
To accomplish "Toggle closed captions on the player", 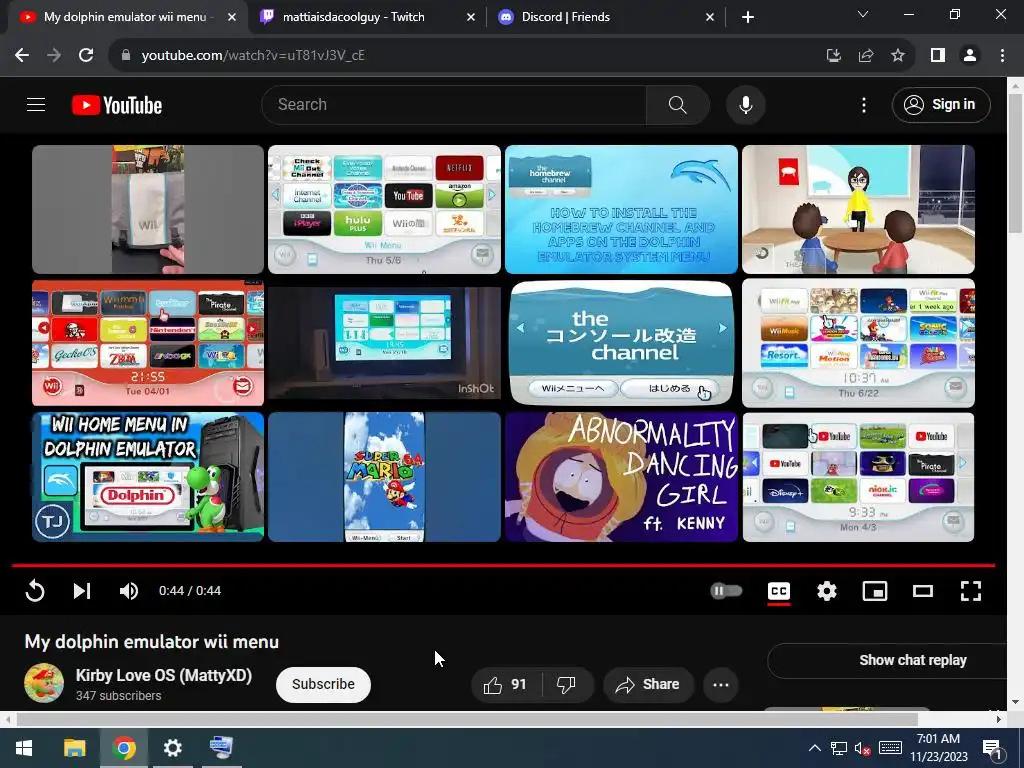I will (x=778, y=591).
